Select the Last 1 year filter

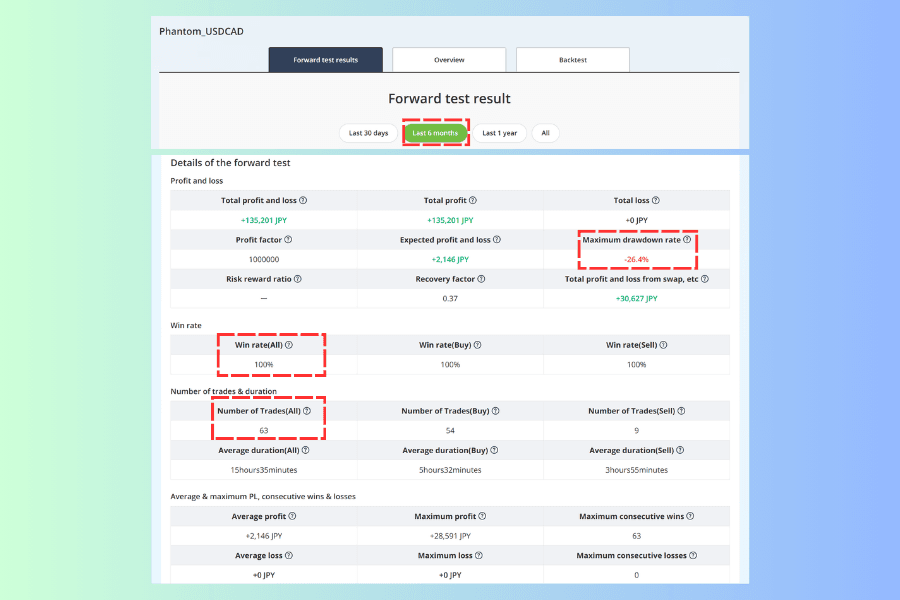pyautogui.click(x=499, y=133)
